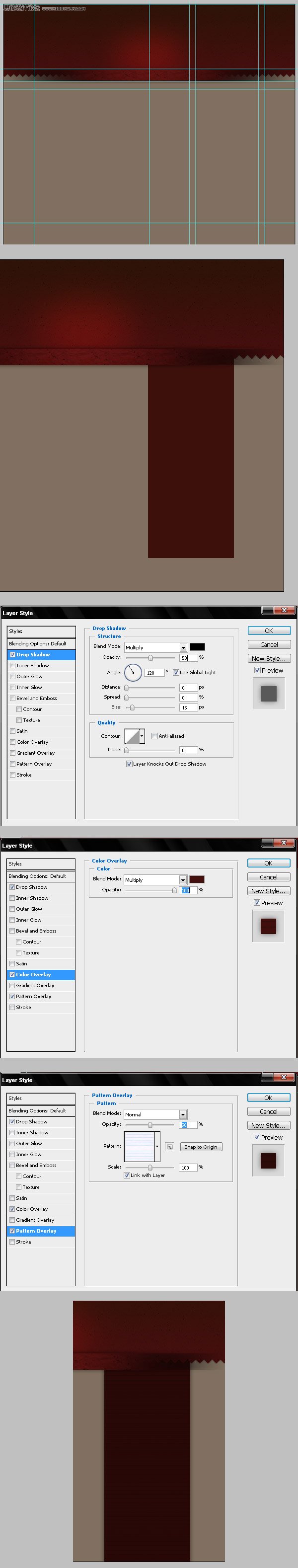Cancel the Color Overlay dialog
Image resolution: width=298 pixels, height=1568 pixels.
(x=268, y=877)
